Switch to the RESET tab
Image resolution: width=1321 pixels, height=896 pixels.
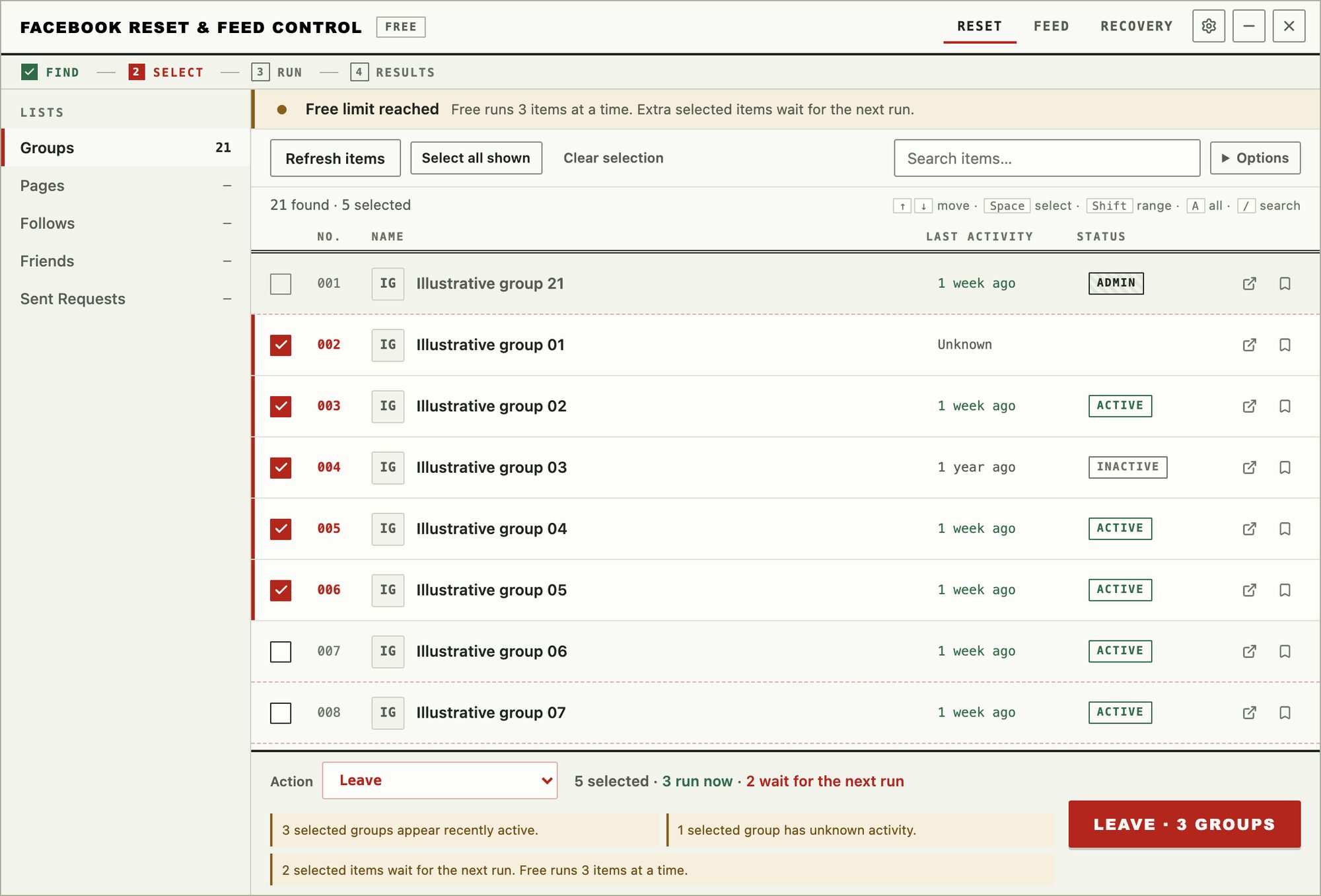coord(980,26)
